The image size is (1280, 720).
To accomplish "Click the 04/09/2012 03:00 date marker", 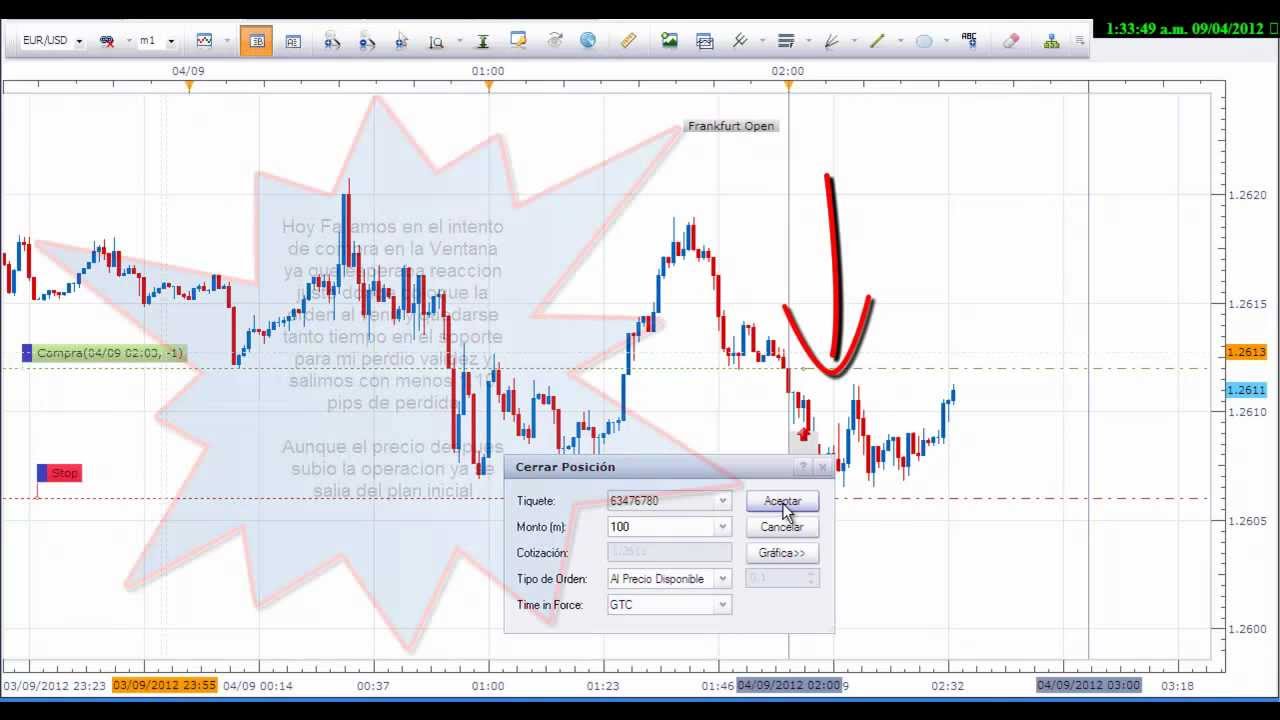I will (1088, 686).
